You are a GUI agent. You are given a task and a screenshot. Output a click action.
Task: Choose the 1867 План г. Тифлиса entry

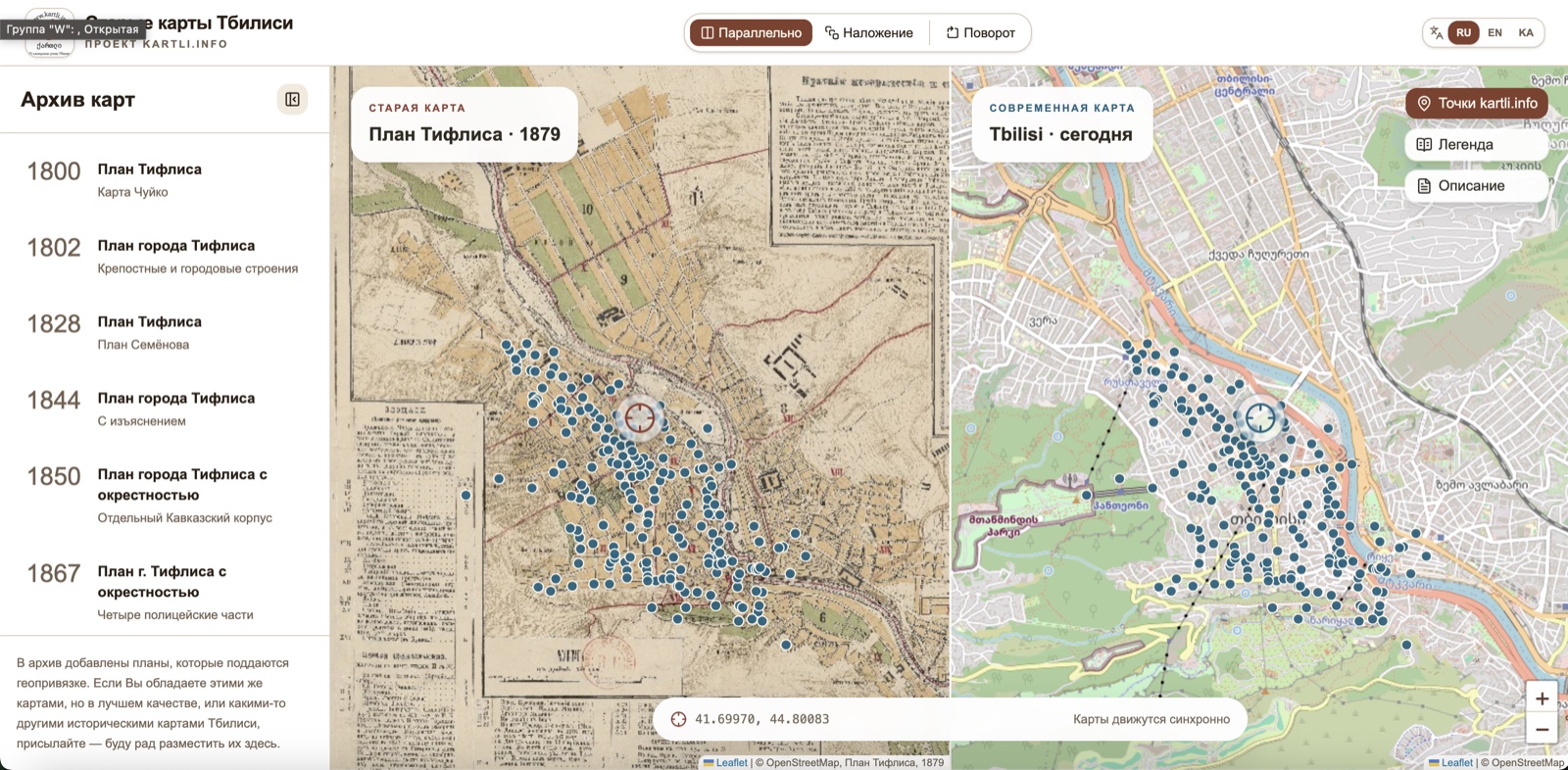(165, 592)
